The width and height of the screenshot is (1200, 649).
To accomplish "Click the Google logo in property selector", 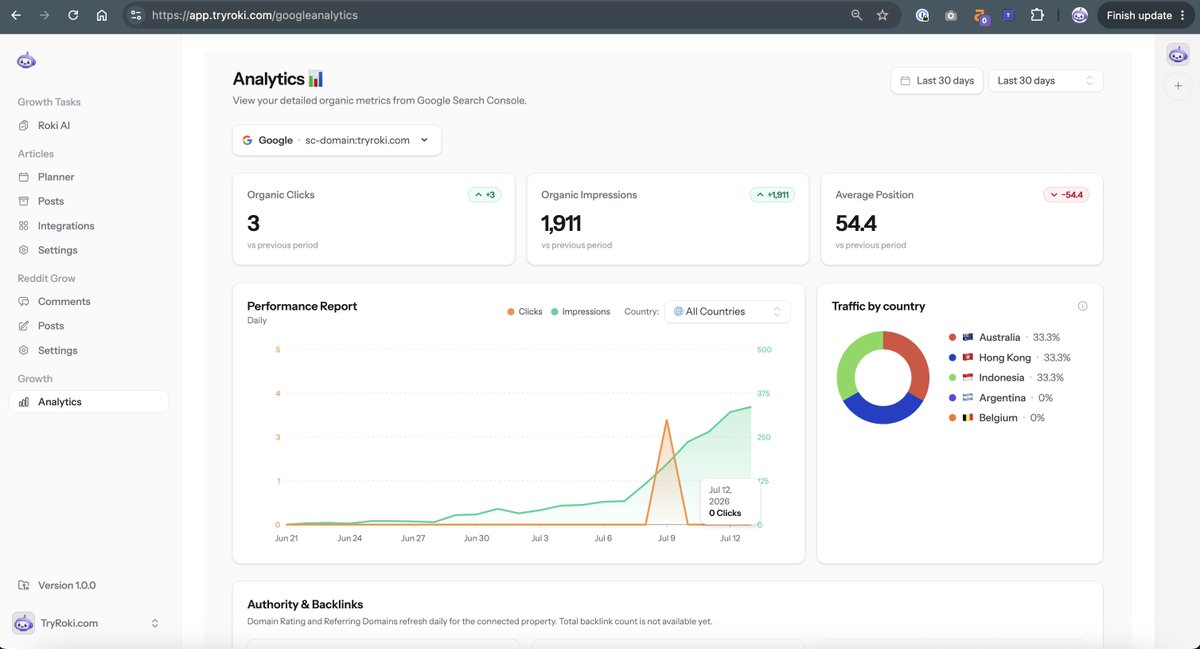I will coord(247,140).
